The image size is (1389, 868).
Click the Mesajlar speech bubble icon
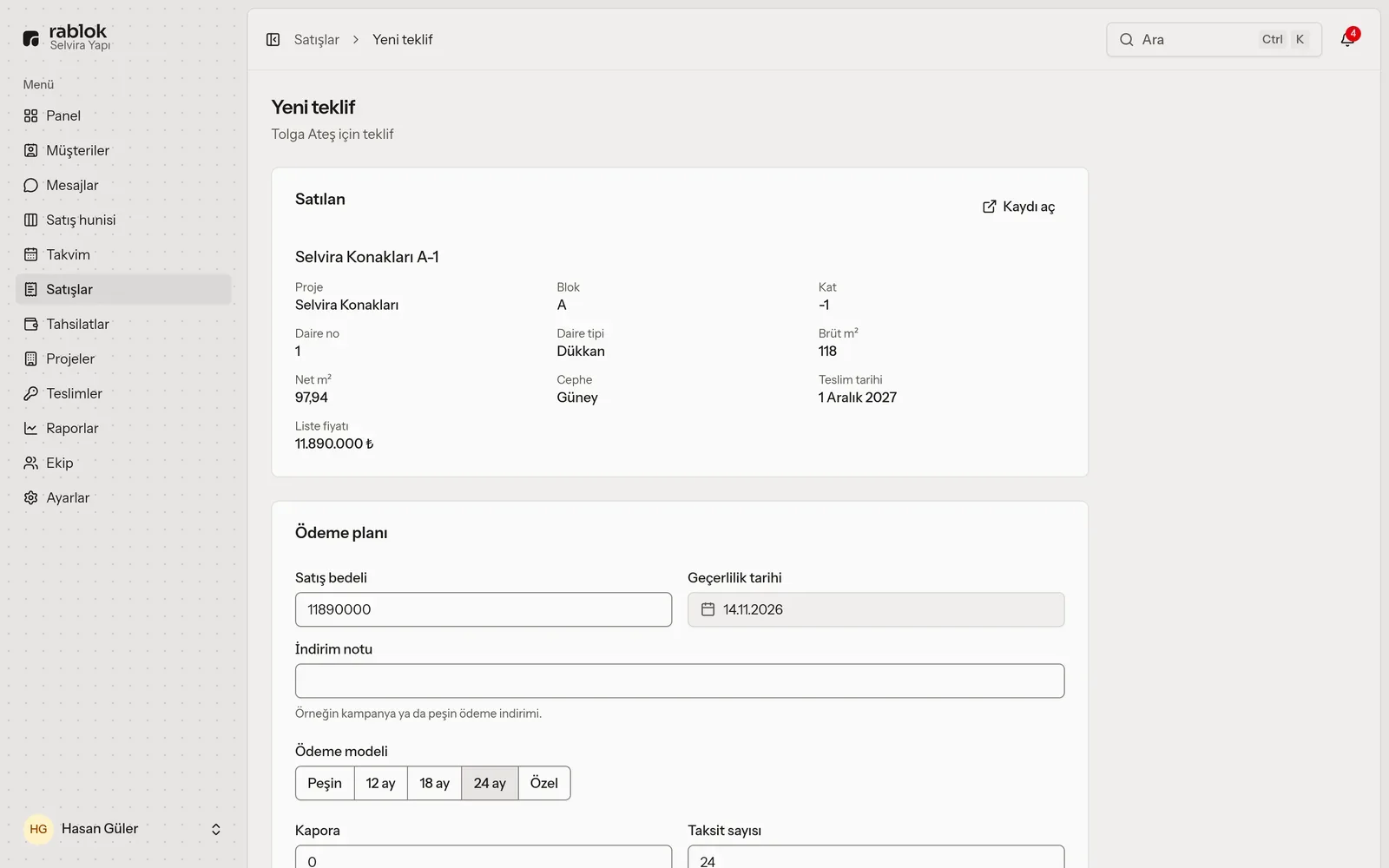pos(31,185)
